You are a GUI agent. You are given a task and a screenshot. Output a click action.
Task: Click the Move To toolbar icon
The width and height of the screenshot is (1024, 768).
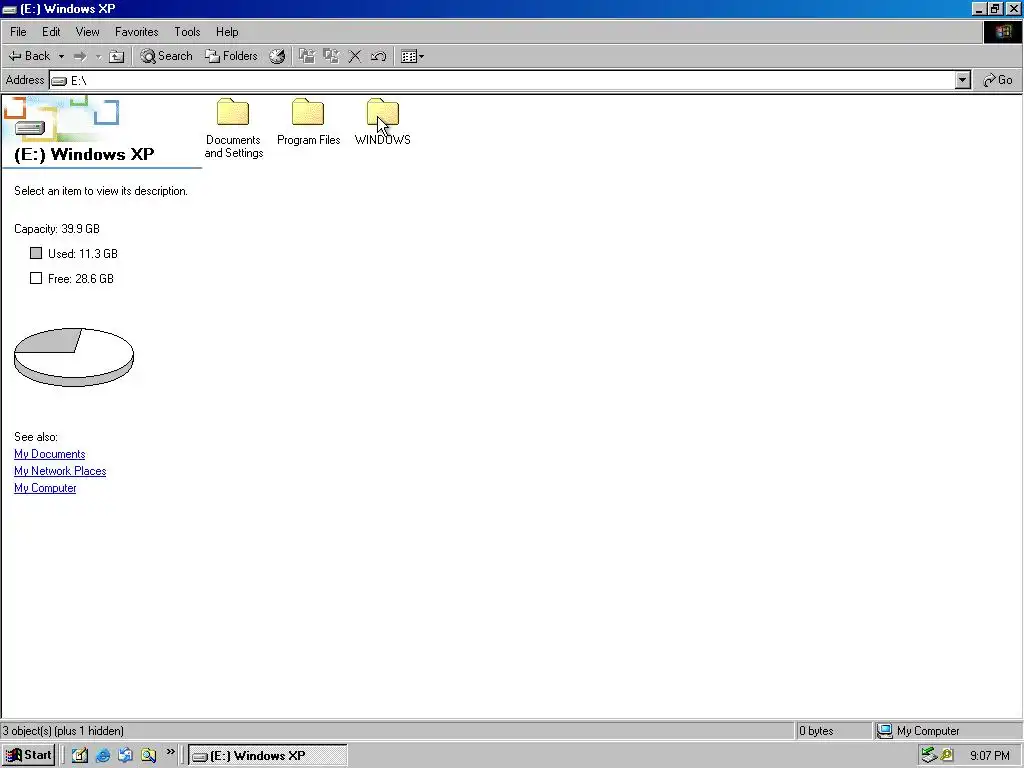click(x=307, y=56)
